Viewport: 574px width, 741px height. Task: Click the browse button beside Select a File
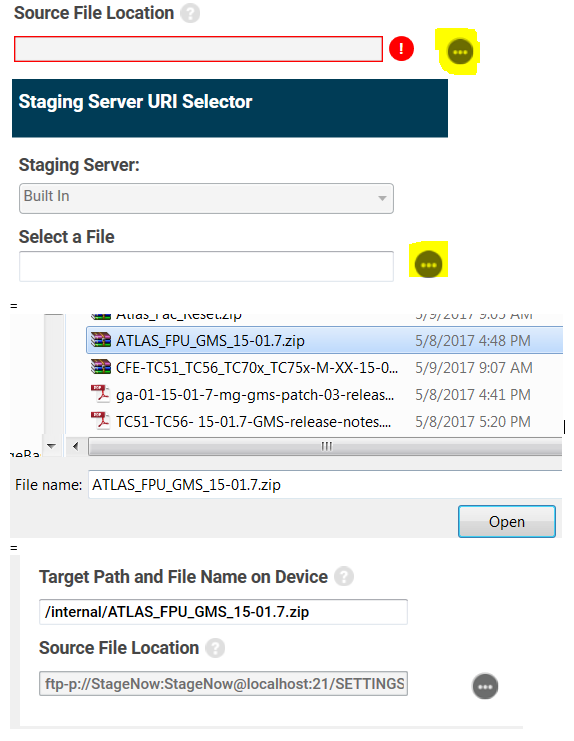pyautogui.click(x=428, y=265)
